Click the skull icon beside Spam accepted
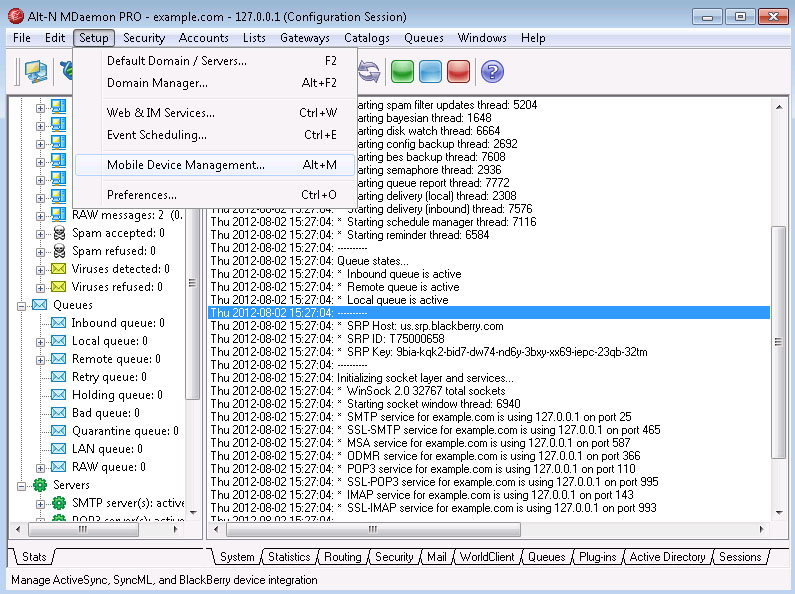This screenshot has width=795, height=594. 59,233
